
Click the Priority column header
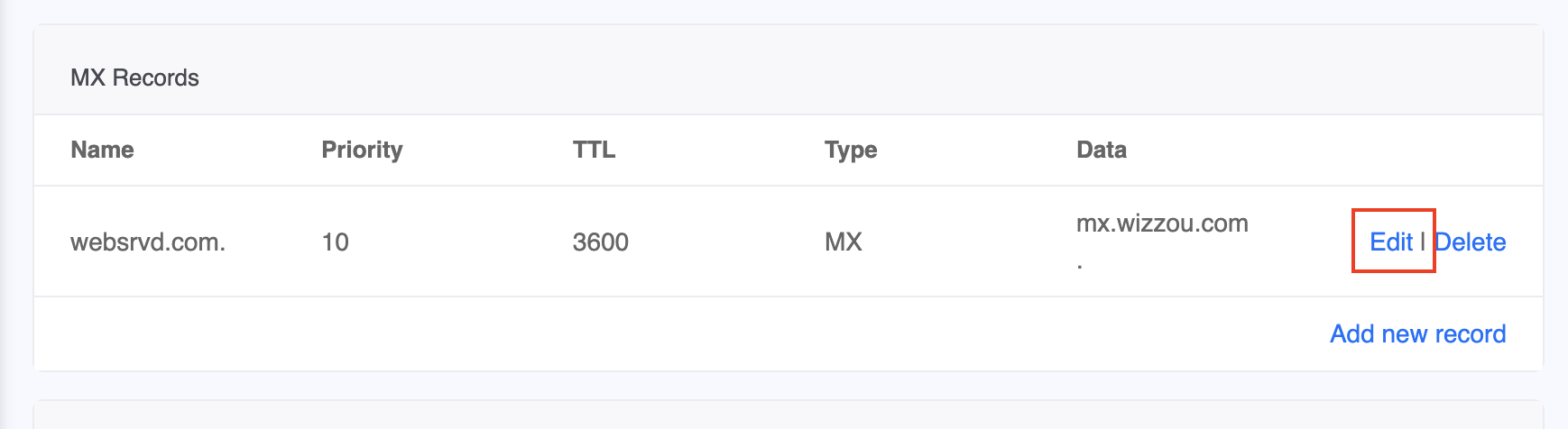pyautogui.click(x=362, y=150)
